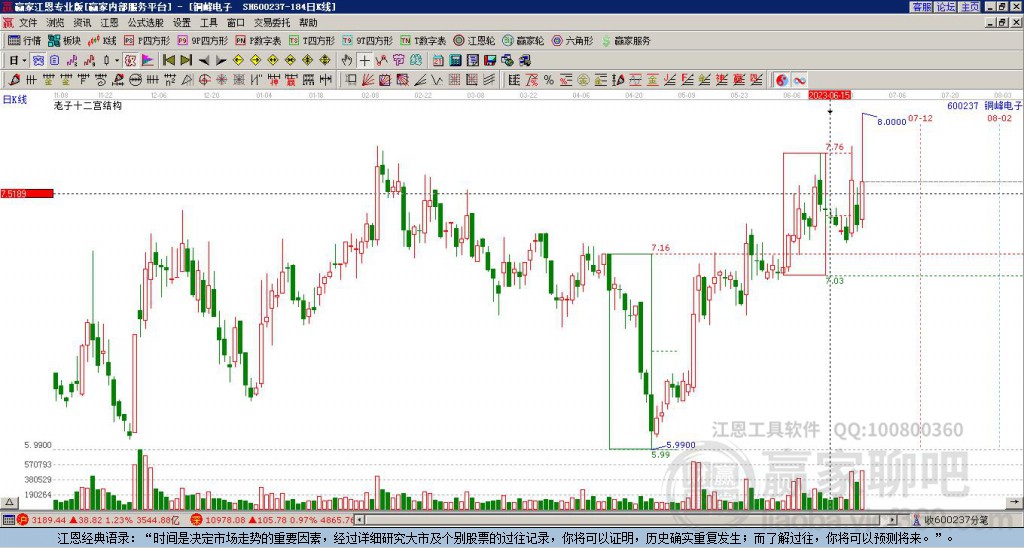Screen dimensions: 1024x548
Task: Click the colored flag icon
Action: click(148, 60)
